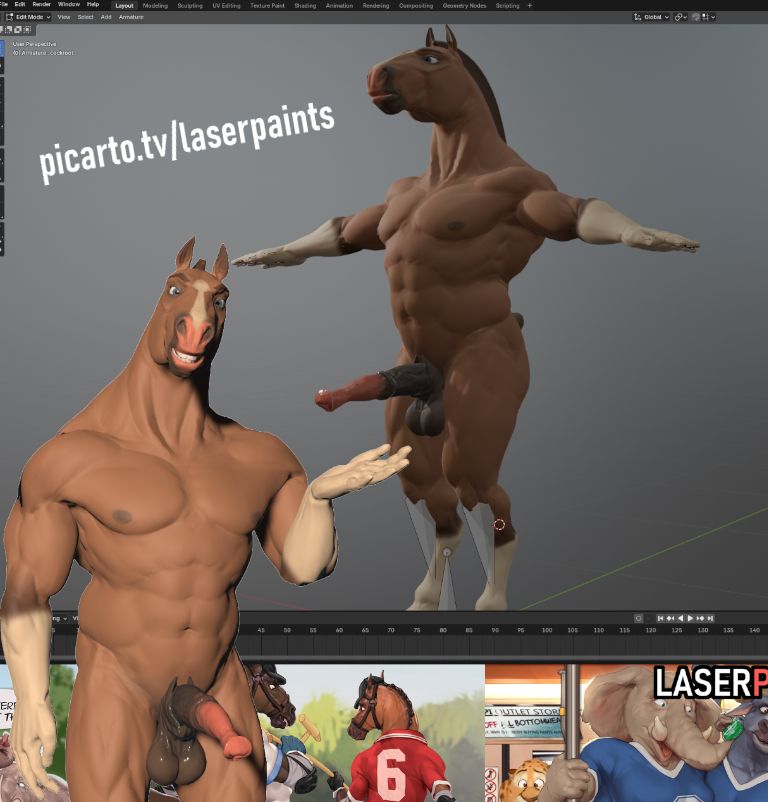
Task: Click frame 100 on the timeline ruler
Action: (547, 631)
